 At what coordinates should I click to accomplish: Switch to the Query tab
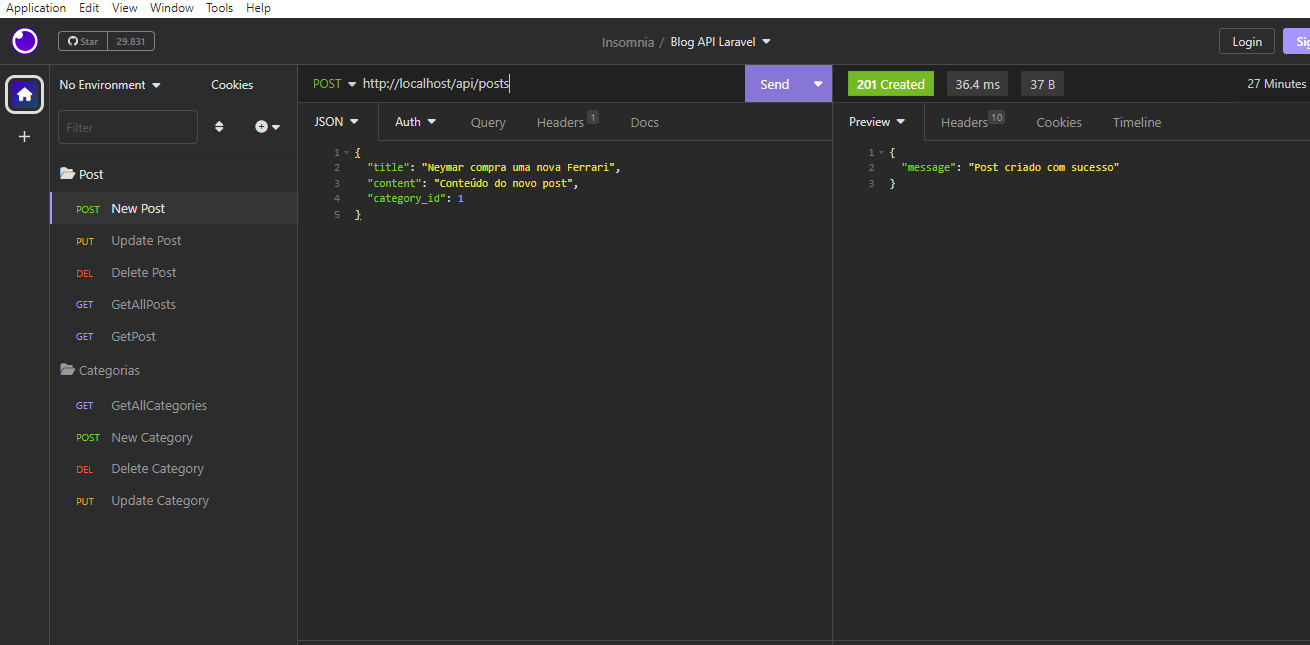(488, 122)
